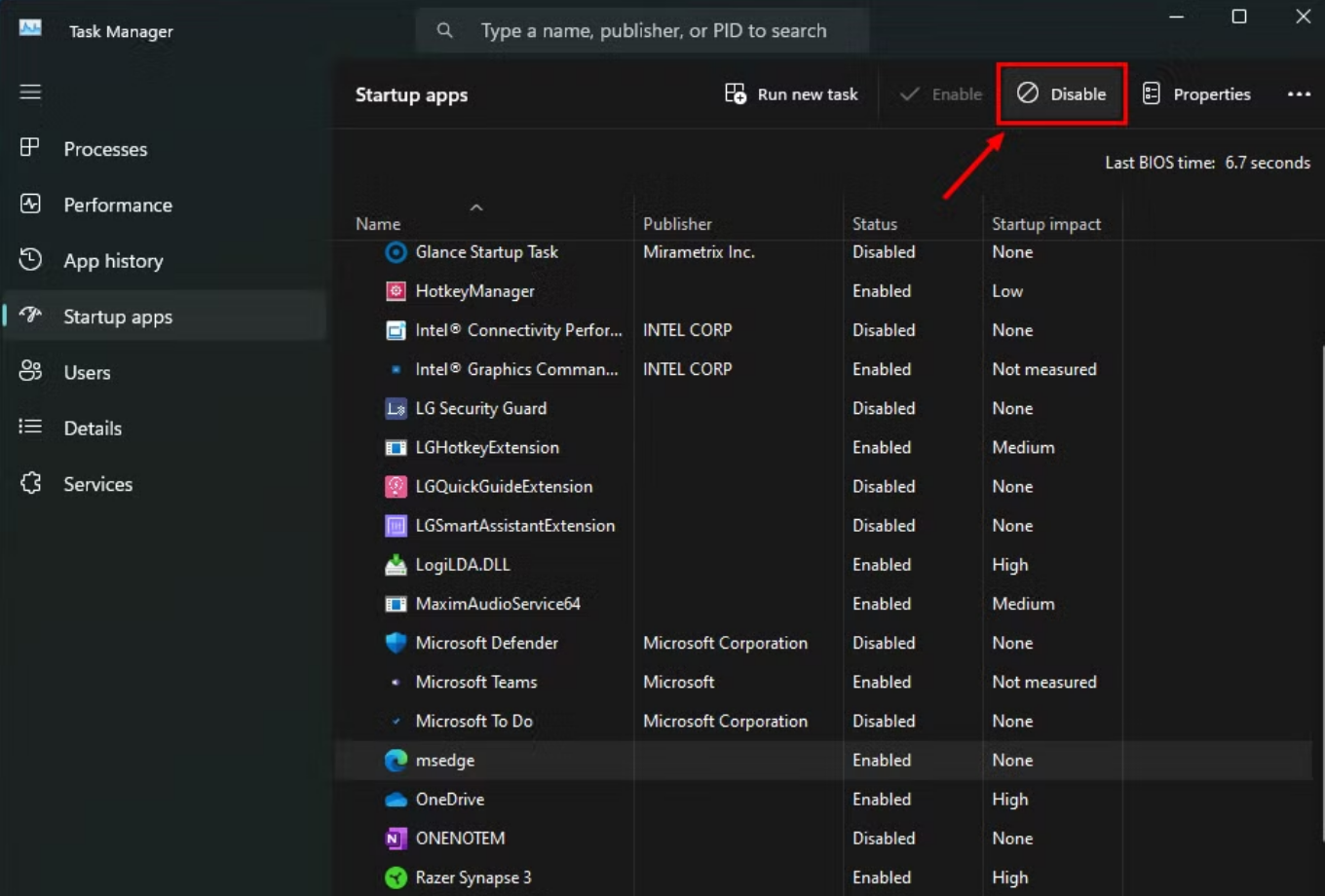Click the Glance Startup Task icon
Image resolution: width=1325 pixels, height=896 pixels.
click(396, 252)
